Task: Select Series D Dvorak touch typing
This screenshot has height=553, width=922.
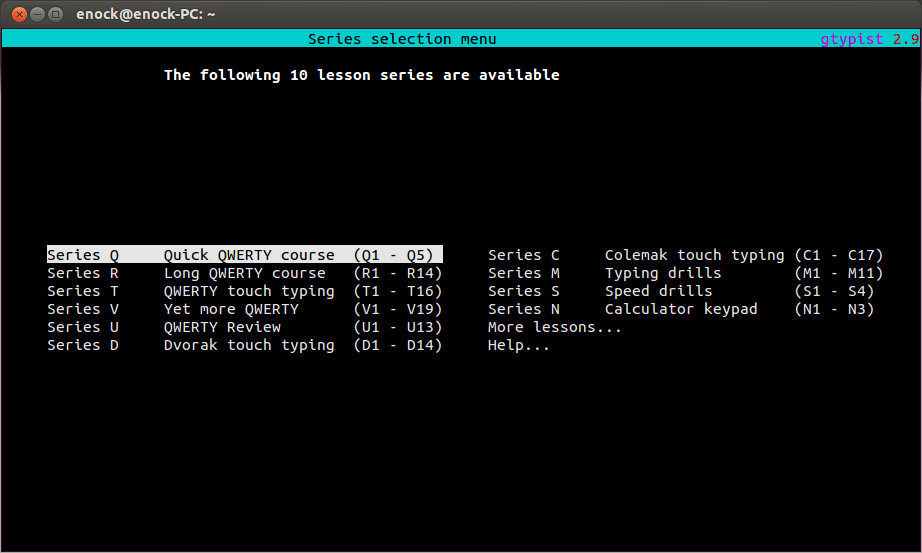Action: [x=245, y=345]
